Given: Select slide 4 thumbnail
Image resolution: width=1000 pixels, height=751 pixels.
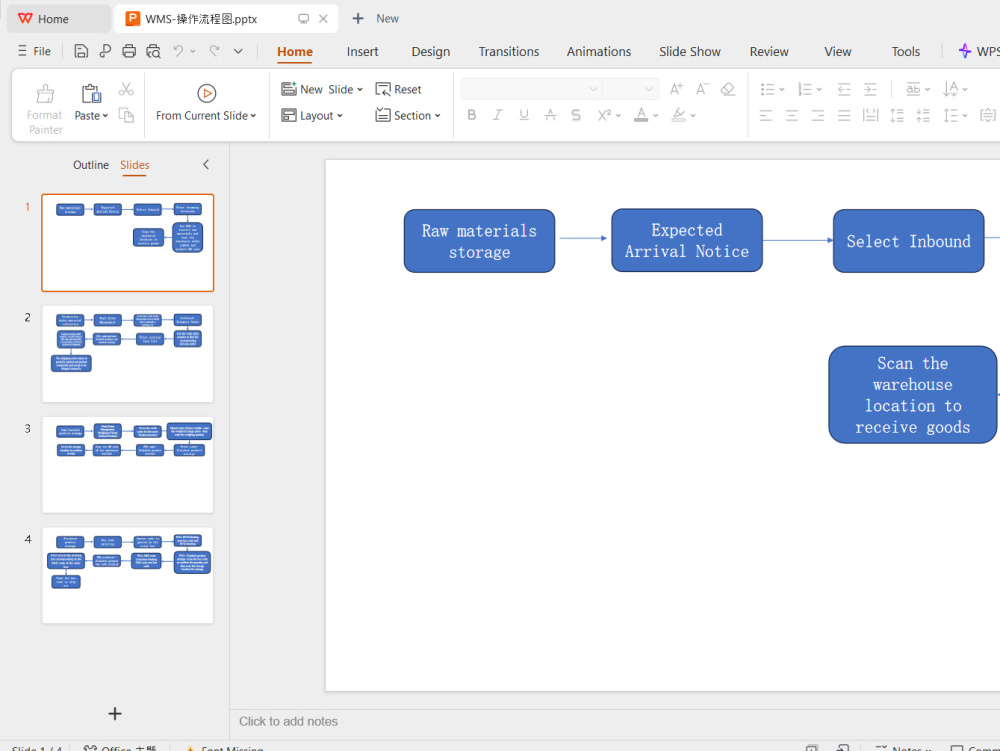Looking at the screenshot, I should 128,576.
